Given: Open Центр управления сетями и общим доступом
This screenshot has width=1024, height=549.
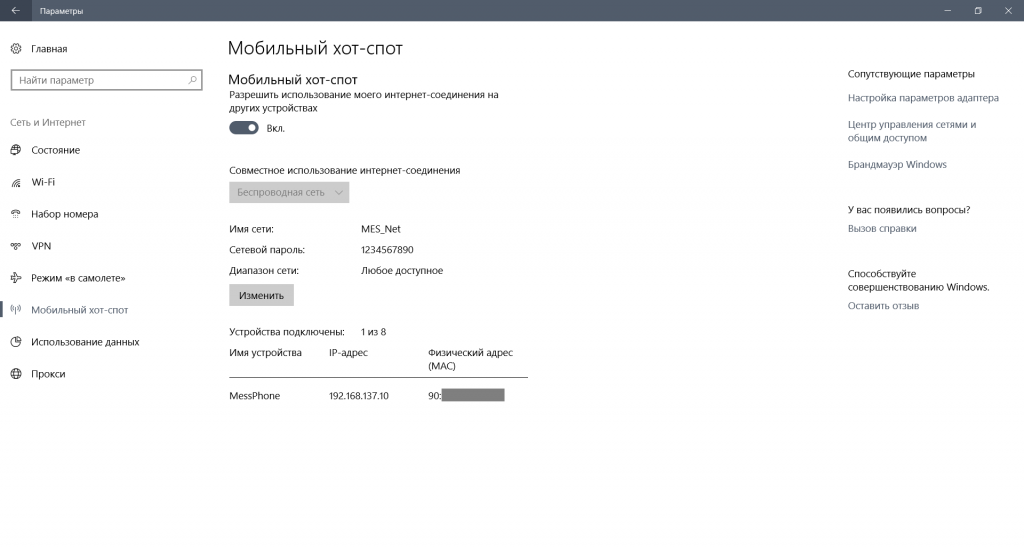Looking at the screenshot, I should (912, 131).
